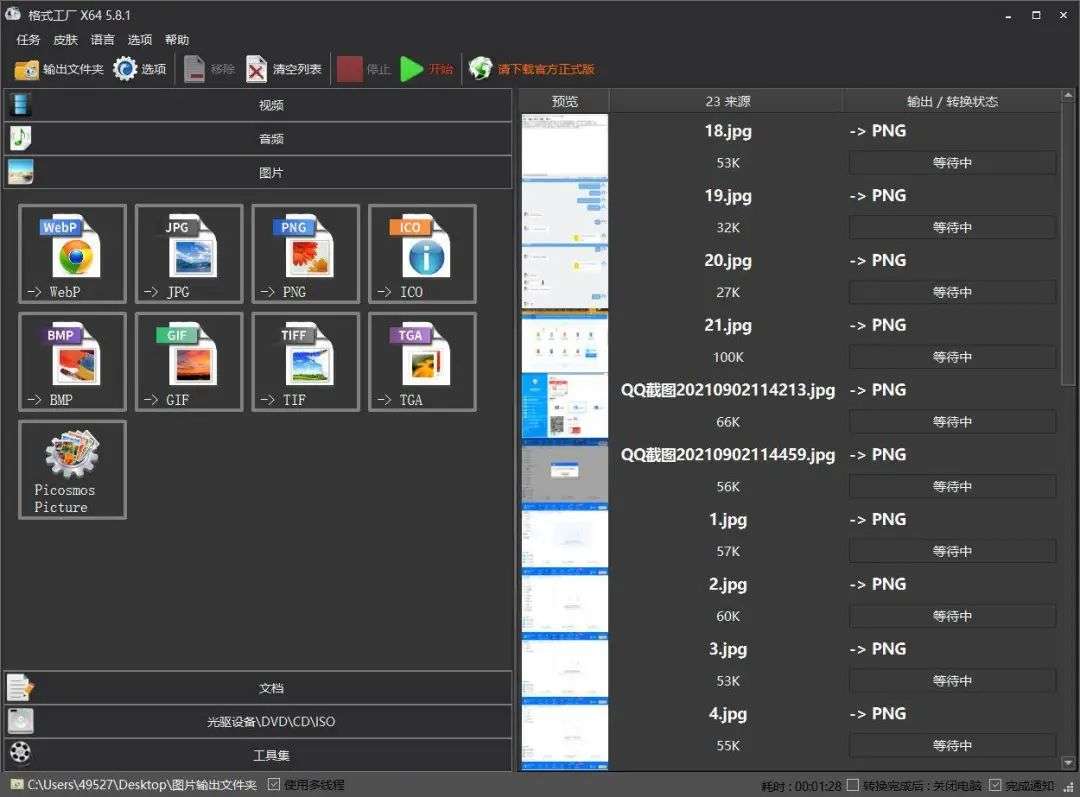Open the 皮肤 menu
Image resolution: width=1080 pixels, height=797 pixels.
pyautogui.click(x=65, y=40)
